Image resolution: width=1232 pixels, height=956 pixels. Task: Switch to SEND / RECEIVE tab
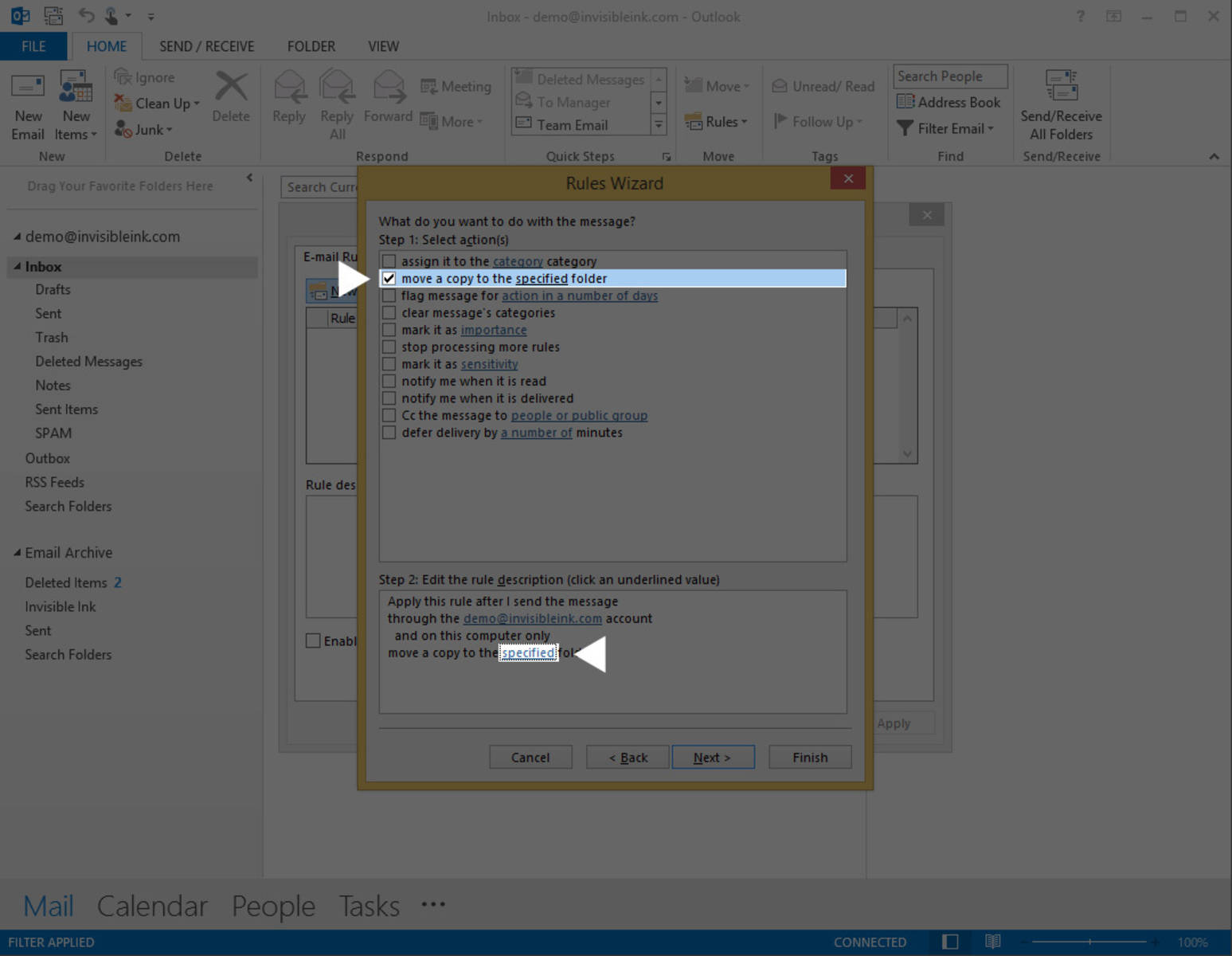(206, 46)
